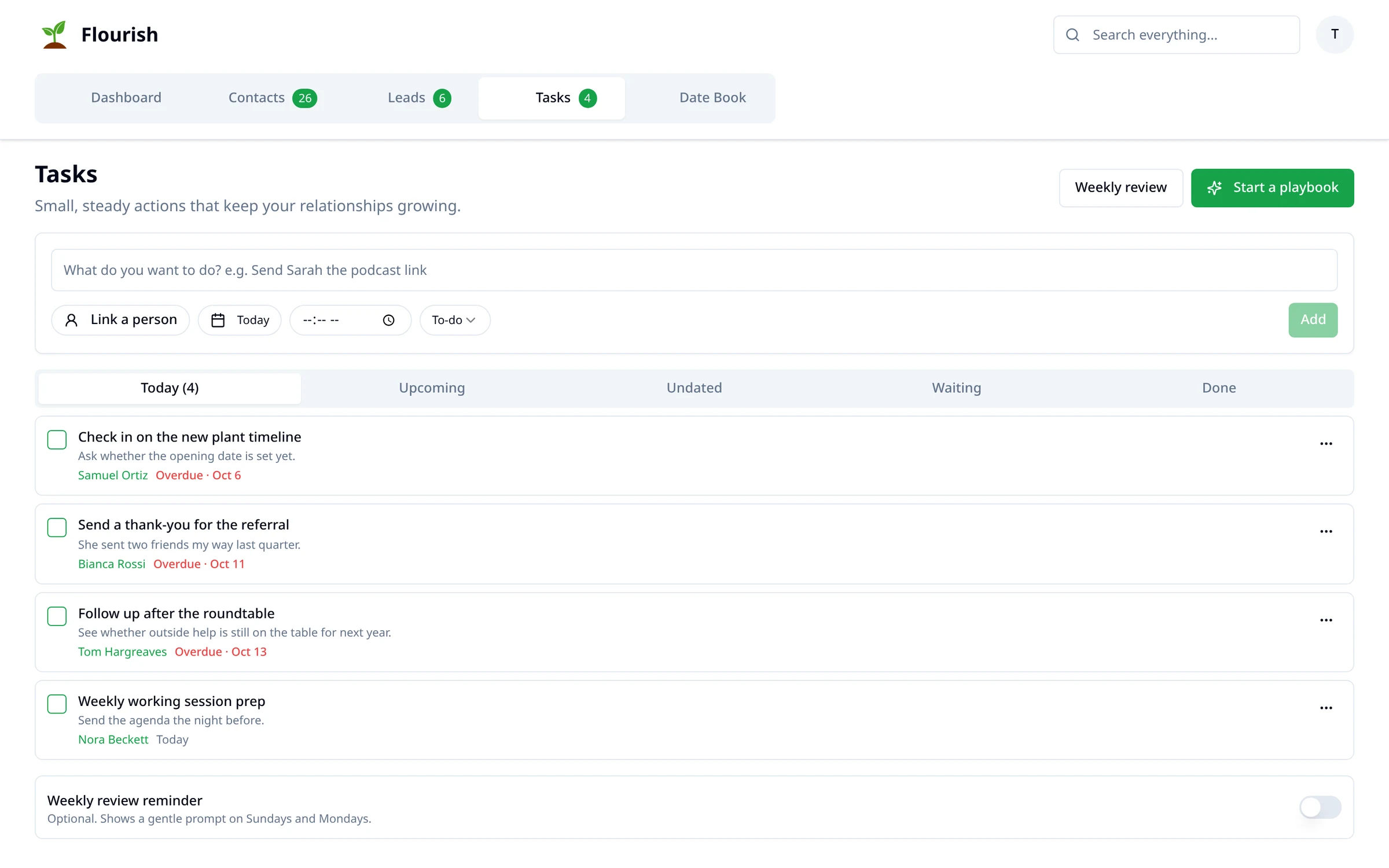This screenshot has height=868, width=1389.
Task: Click the Overdue · Oct 13 label
Action: pyautogui.click(x=221, y=652)
